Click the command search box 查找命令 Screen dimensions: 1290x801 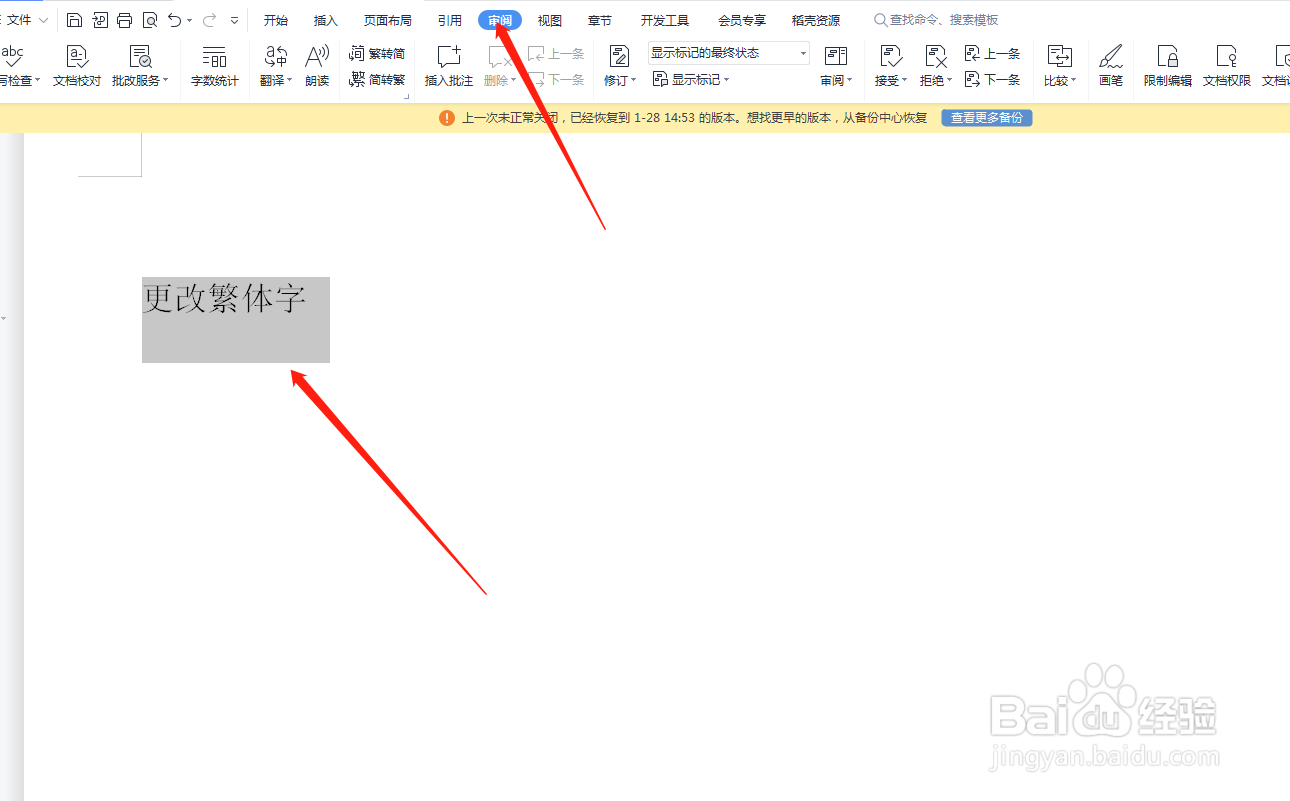tap(936, 20)
